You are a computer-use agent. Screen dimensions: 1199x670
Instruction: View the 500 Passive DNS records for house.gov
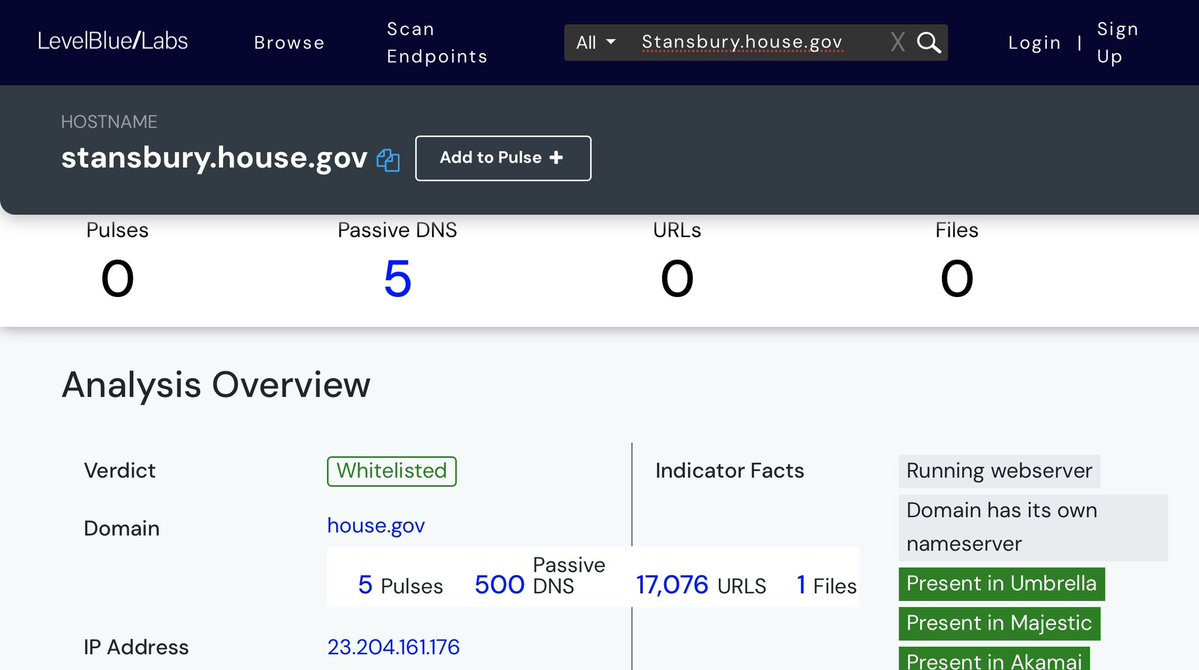[x=500, y=585]
